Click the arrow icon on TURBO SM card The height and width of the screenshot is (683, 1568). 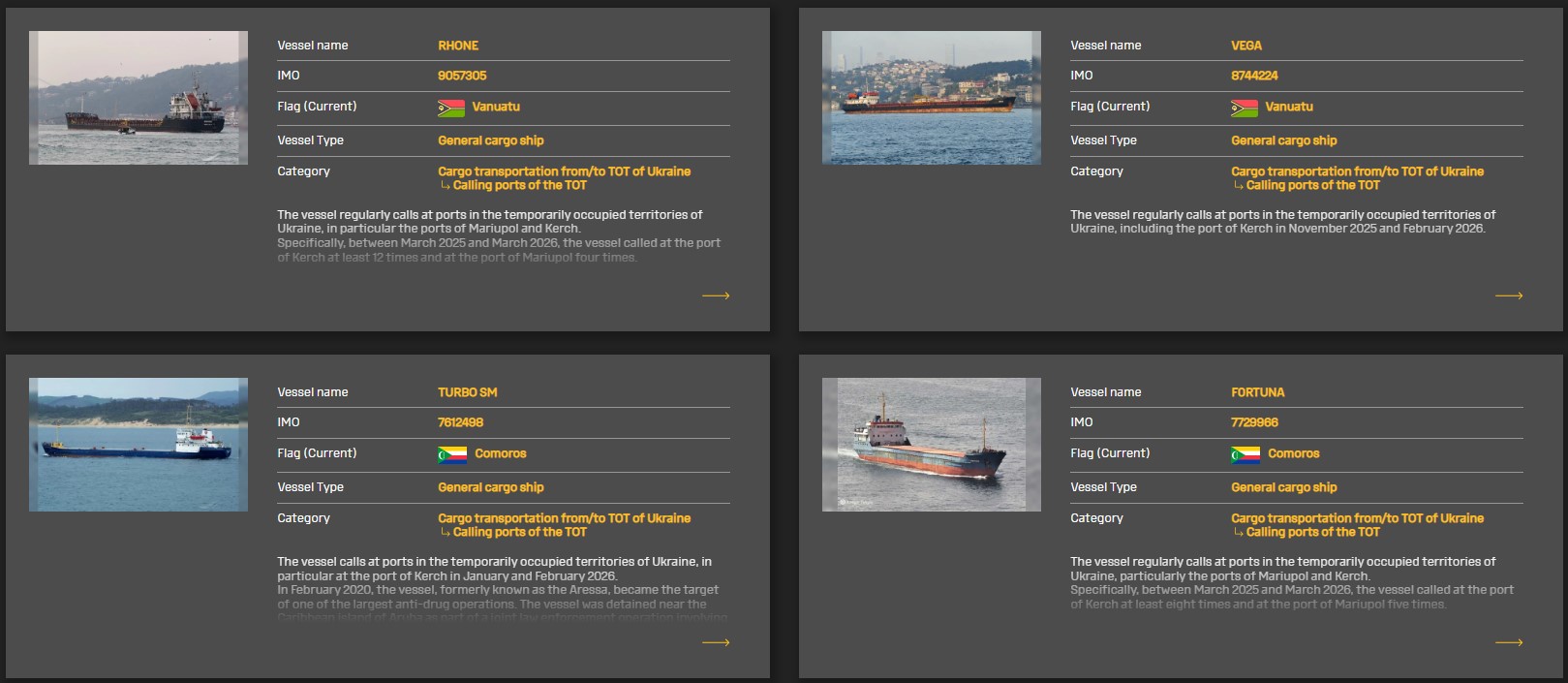coord(716,642)
